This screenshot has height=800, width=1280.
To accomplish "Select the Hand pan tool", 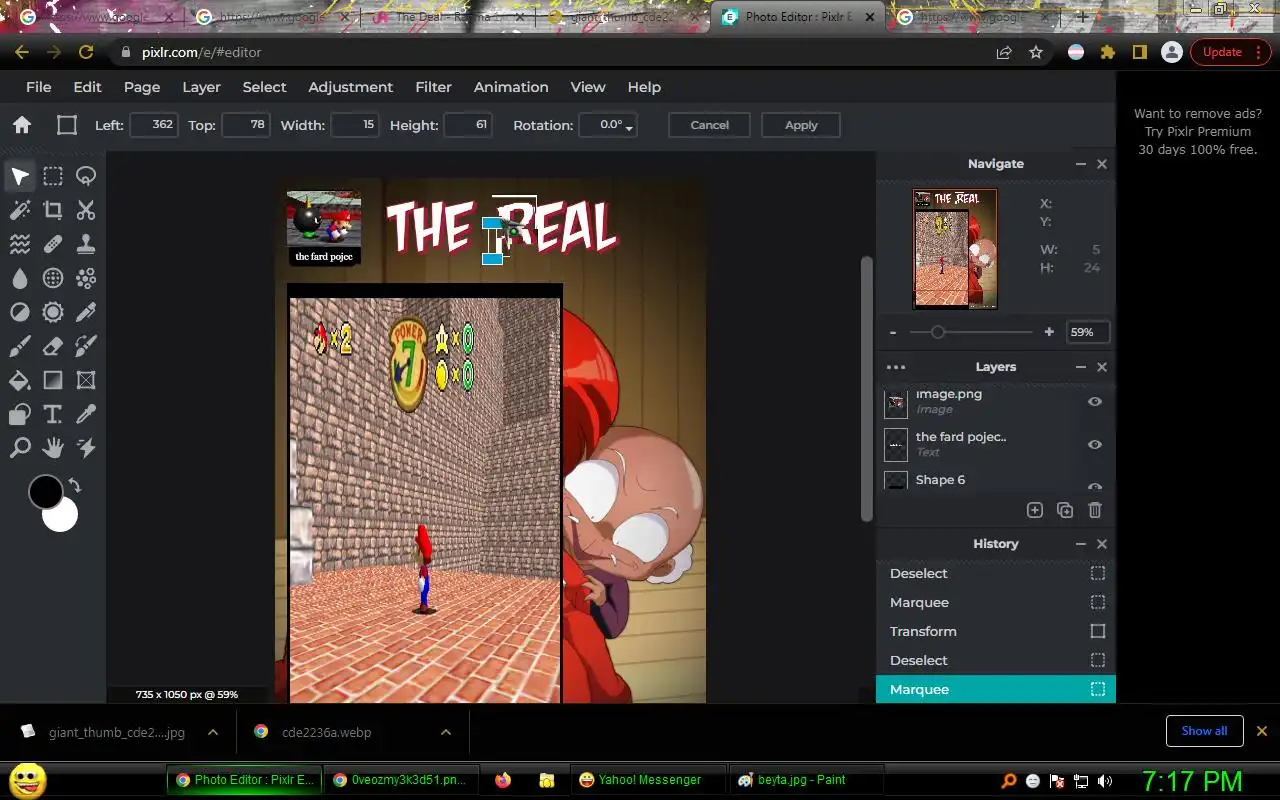I will [x=53, y=447].
